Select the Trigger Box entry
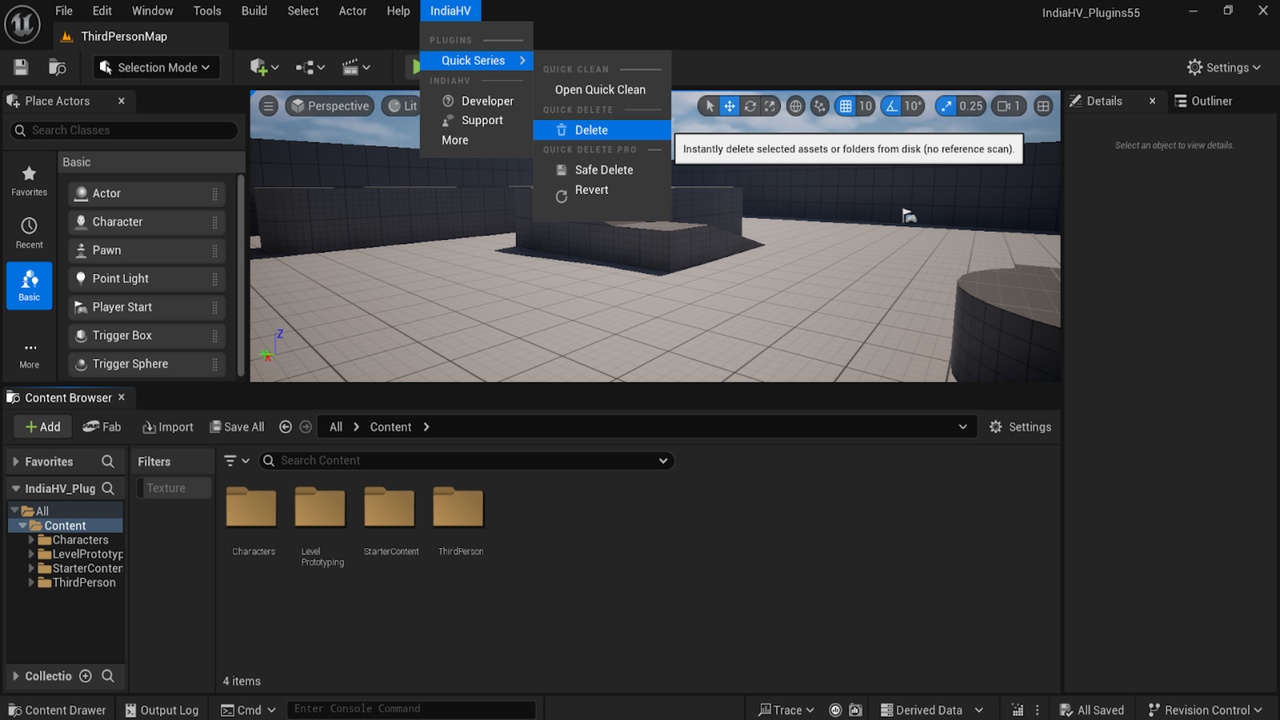1280x720 pixels. (146, 336)
